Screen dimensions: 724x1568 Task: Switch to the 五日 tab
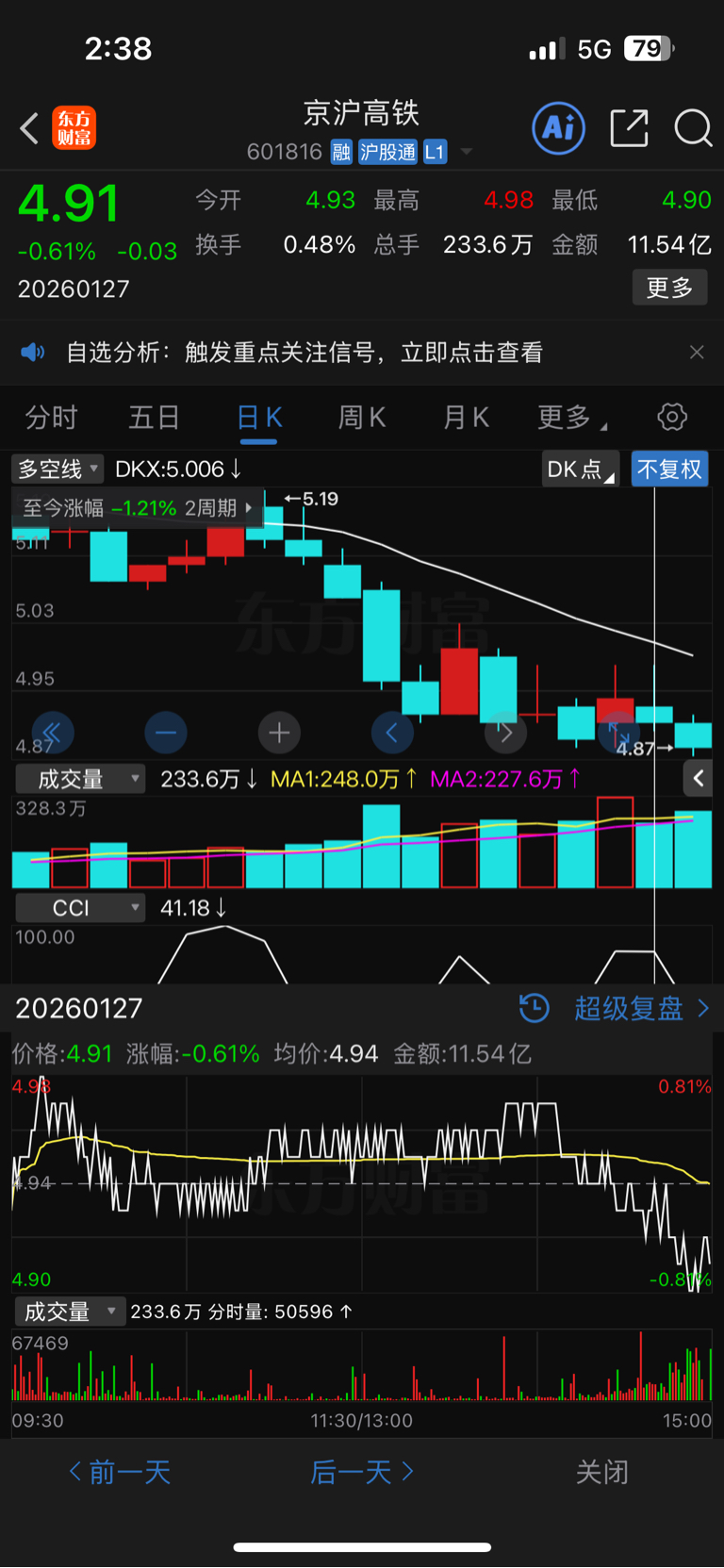point(154,418)
